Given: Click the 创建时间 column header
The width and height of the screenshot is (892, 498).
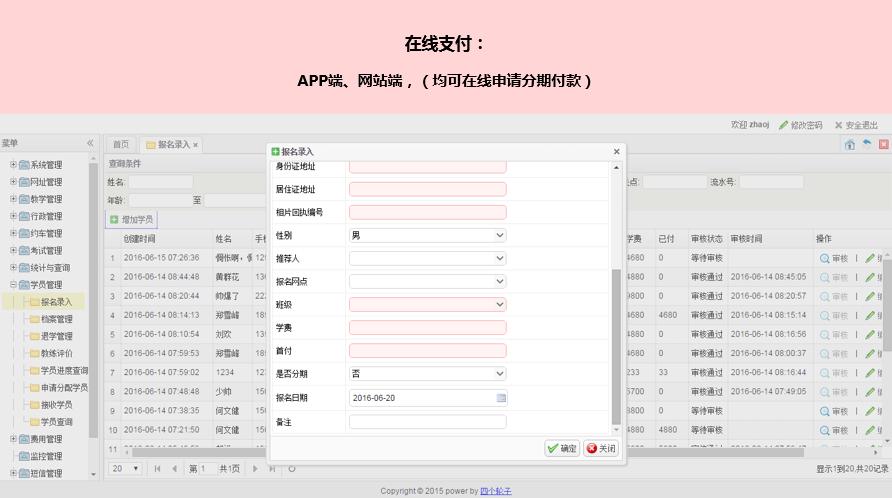Looking at the screenshot, I should (x=139, y=239).
